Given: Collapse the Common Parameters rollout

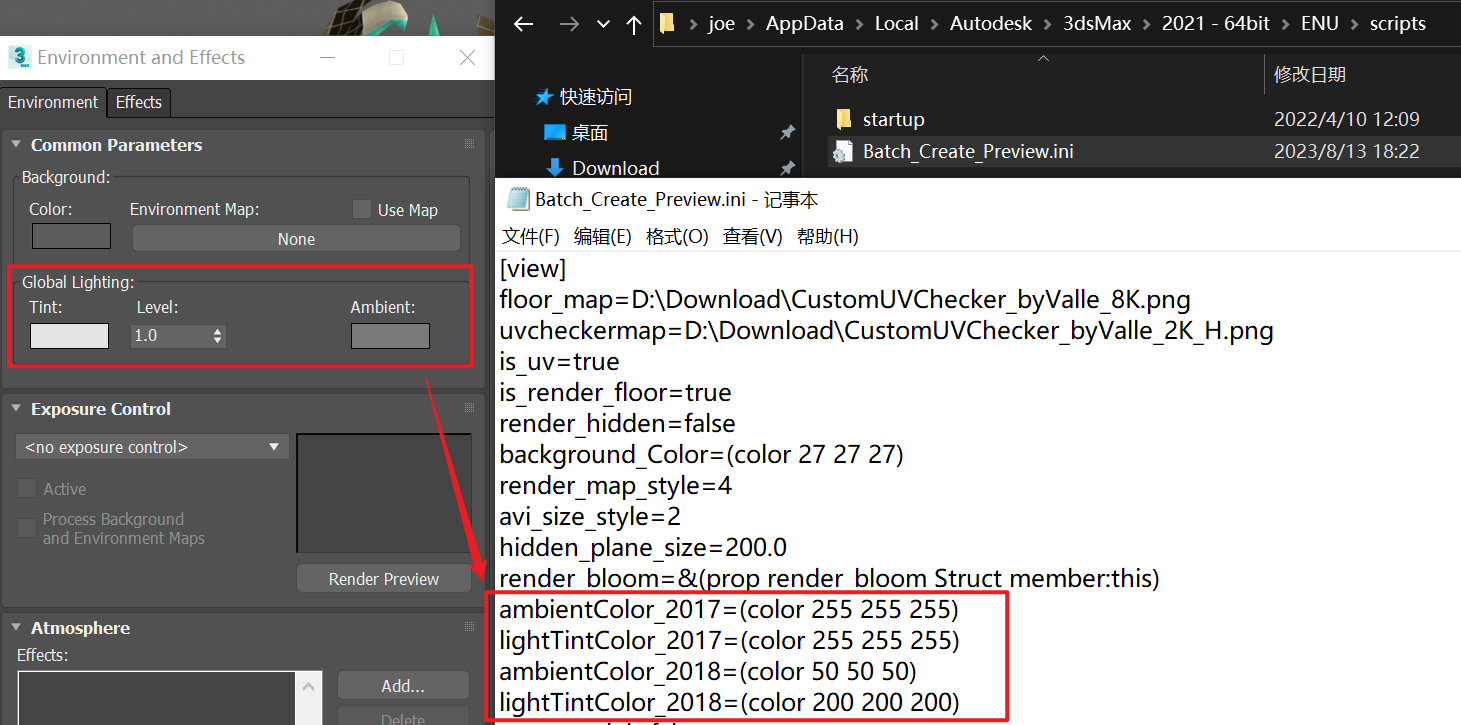Looking at the screenshot, I should (x=16, y=145).
